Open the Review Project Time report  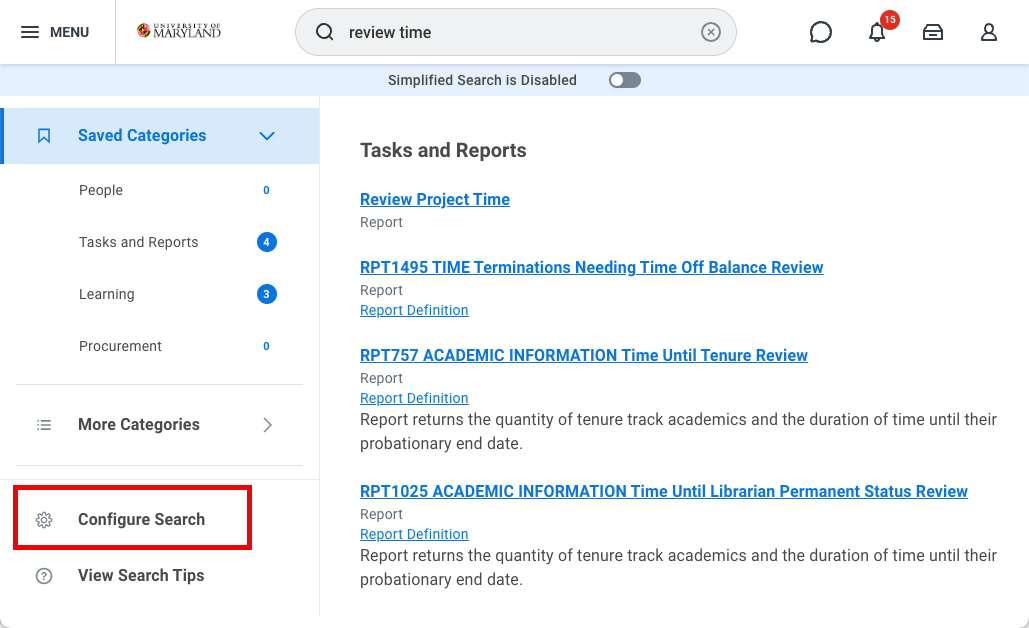(434, 199)
